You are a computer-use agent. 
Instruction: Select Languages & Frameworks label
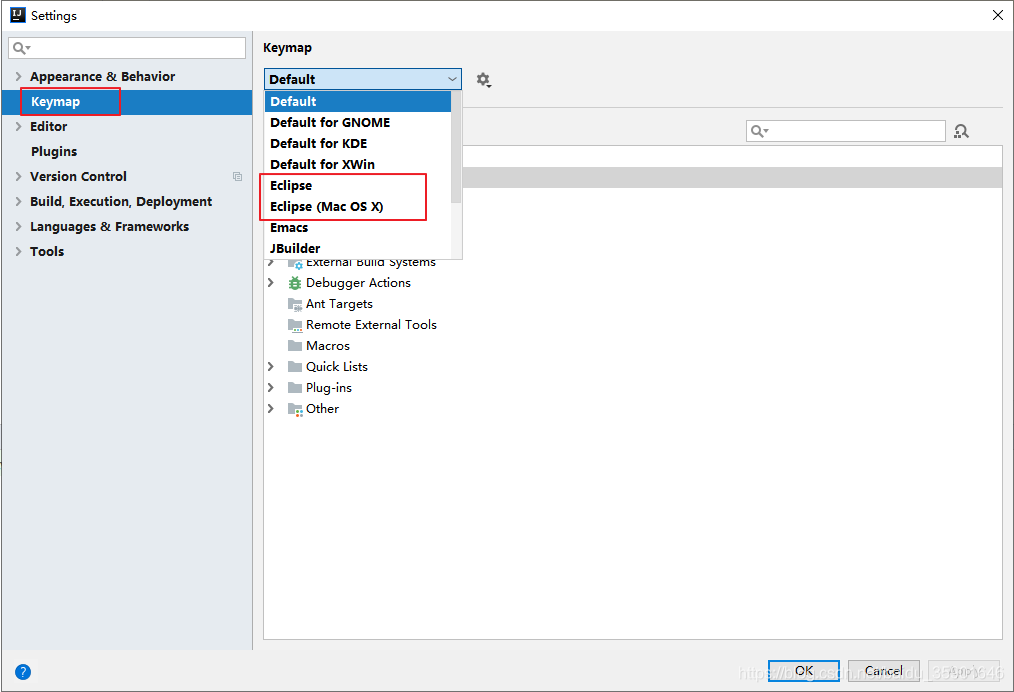point(109,226)
